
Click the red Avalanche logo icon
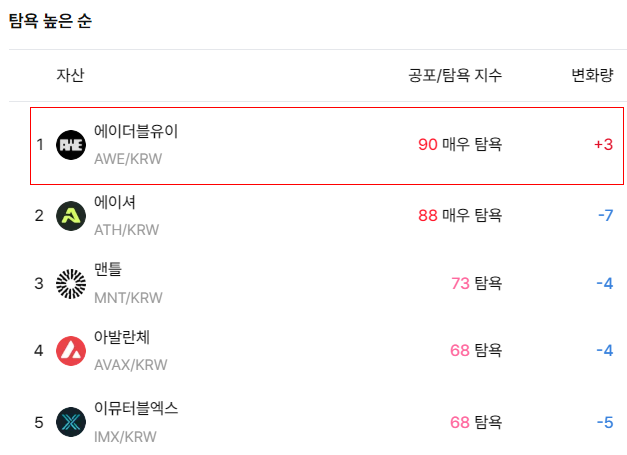point(71,351)
